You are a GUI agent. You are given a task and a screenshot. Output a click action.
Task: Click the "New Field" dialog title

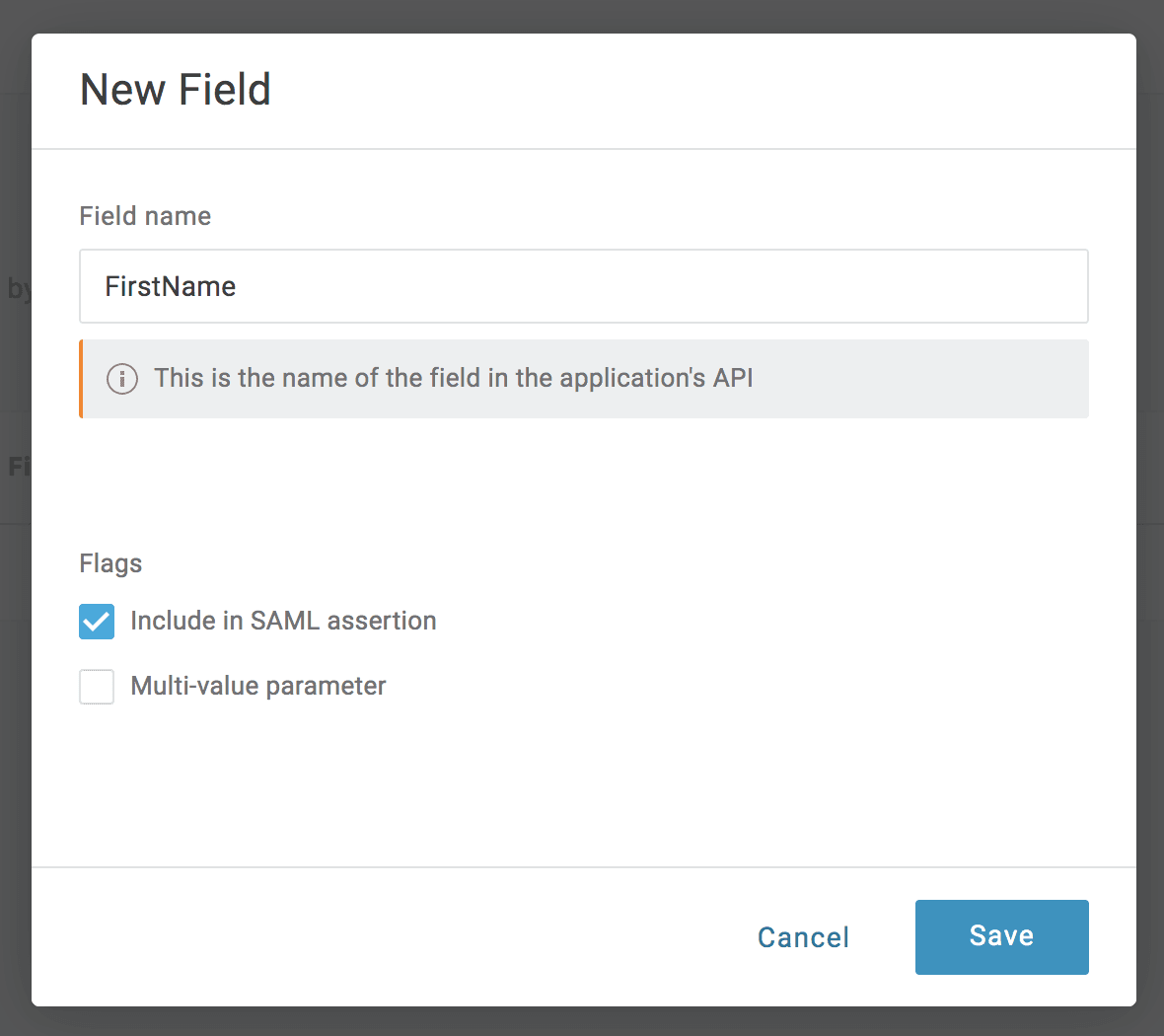[176, 90]
